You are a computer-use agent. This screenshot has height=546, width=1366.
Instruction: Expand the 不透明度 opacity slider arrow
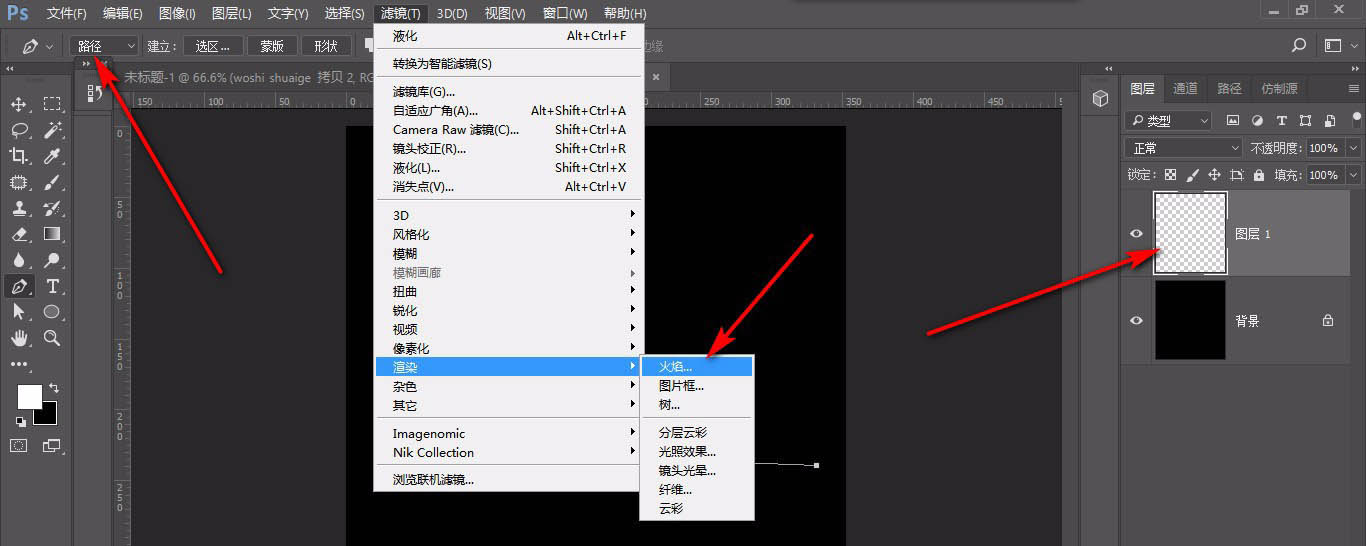pos(1353,147)
